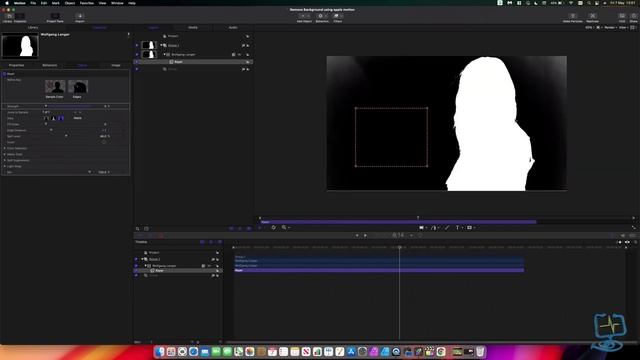Lock the Keyer row in layers list
The height and width of the screenshot is (360, 640).
click(247, 62)
